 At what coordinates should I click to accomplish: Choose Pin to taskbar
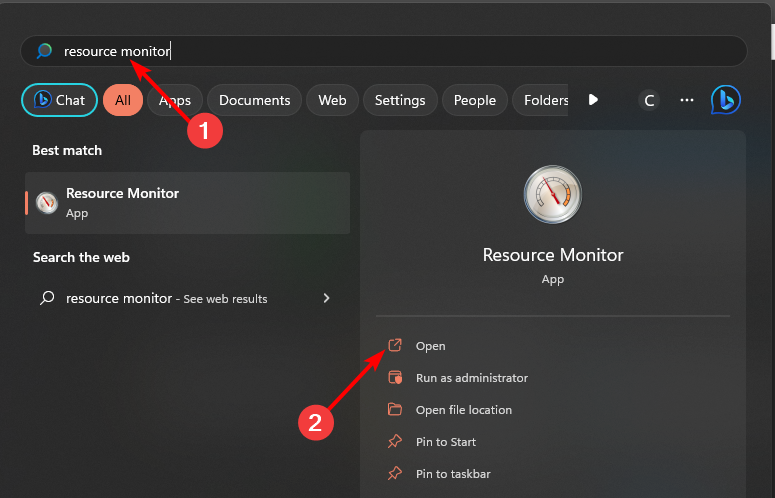453,474
